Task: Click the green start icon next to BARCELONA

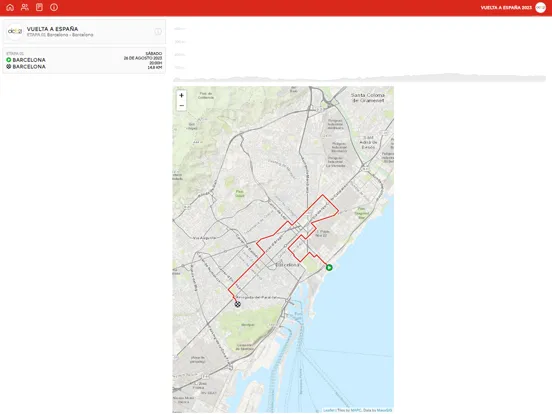Action: [8, 60]
